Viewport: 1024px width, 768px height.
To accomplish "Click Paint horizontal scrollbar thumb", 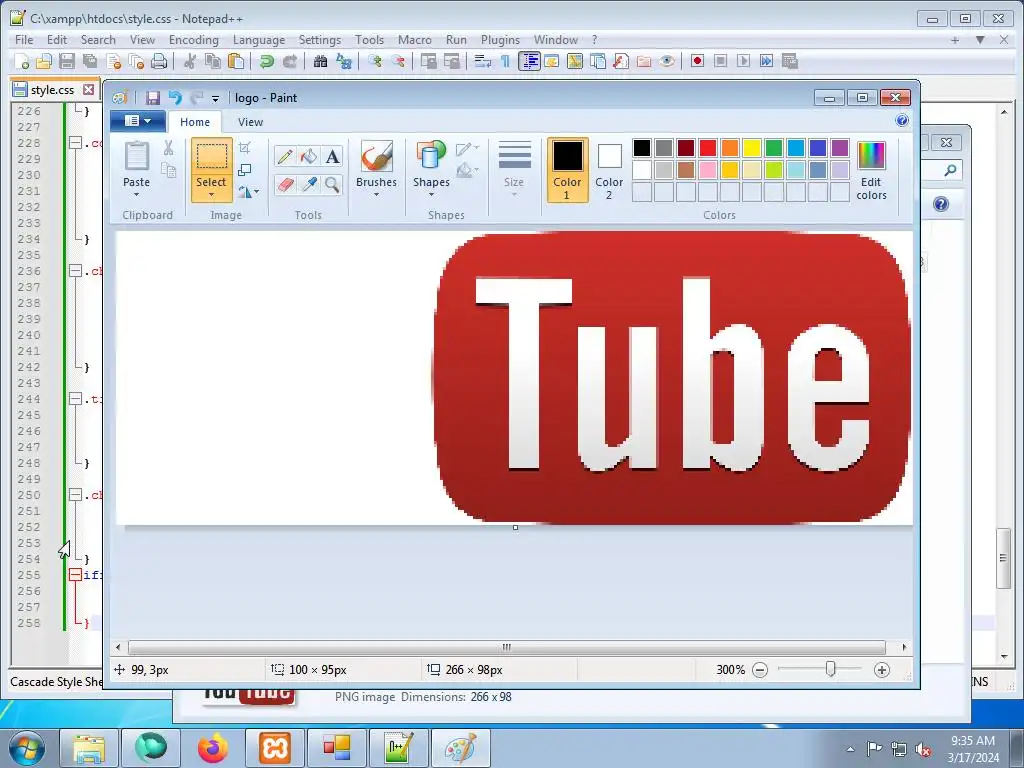I will (507, 647).
